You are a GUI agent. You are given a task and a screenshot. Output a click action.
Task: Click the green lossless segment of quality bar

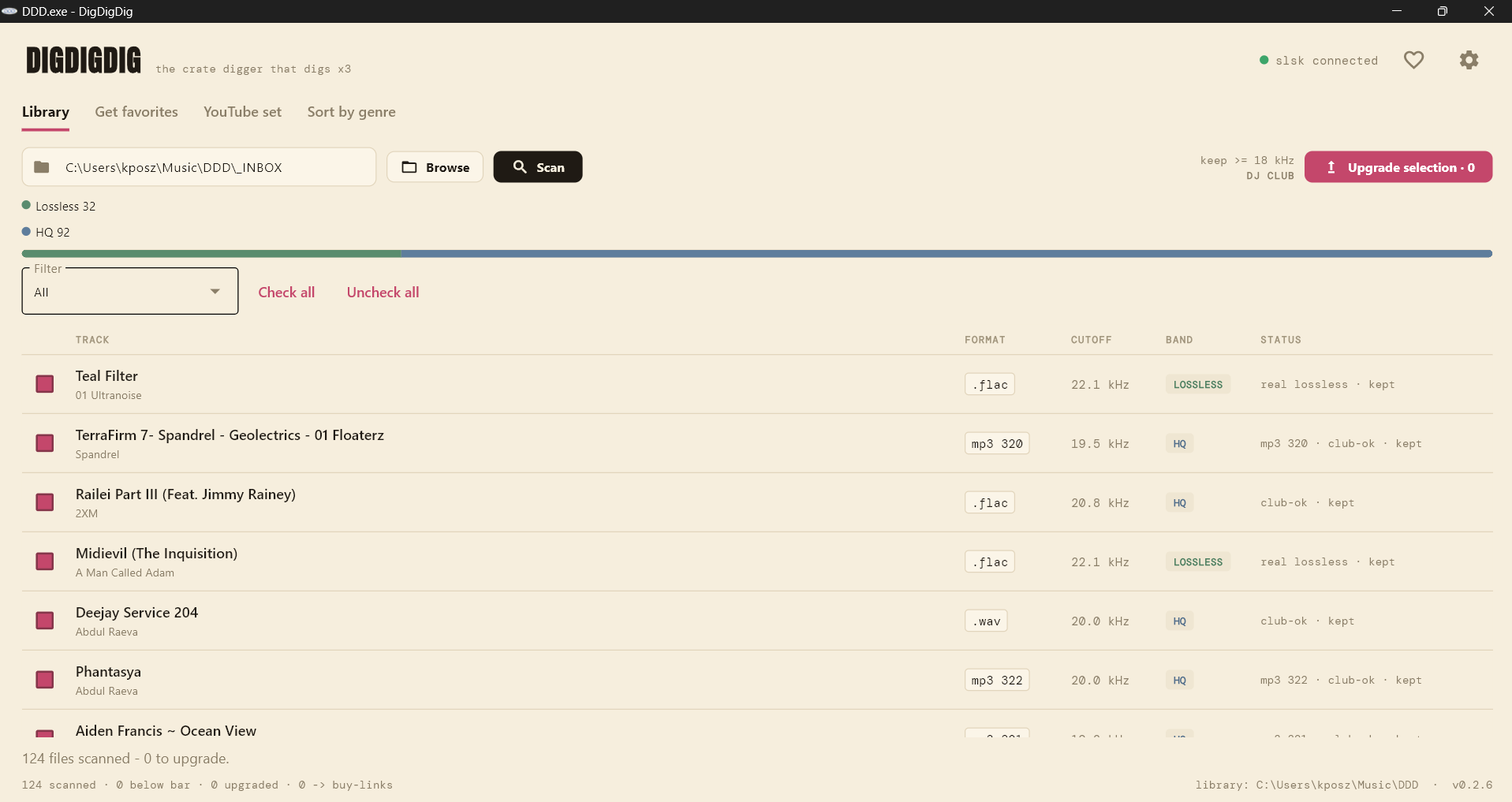211,254
